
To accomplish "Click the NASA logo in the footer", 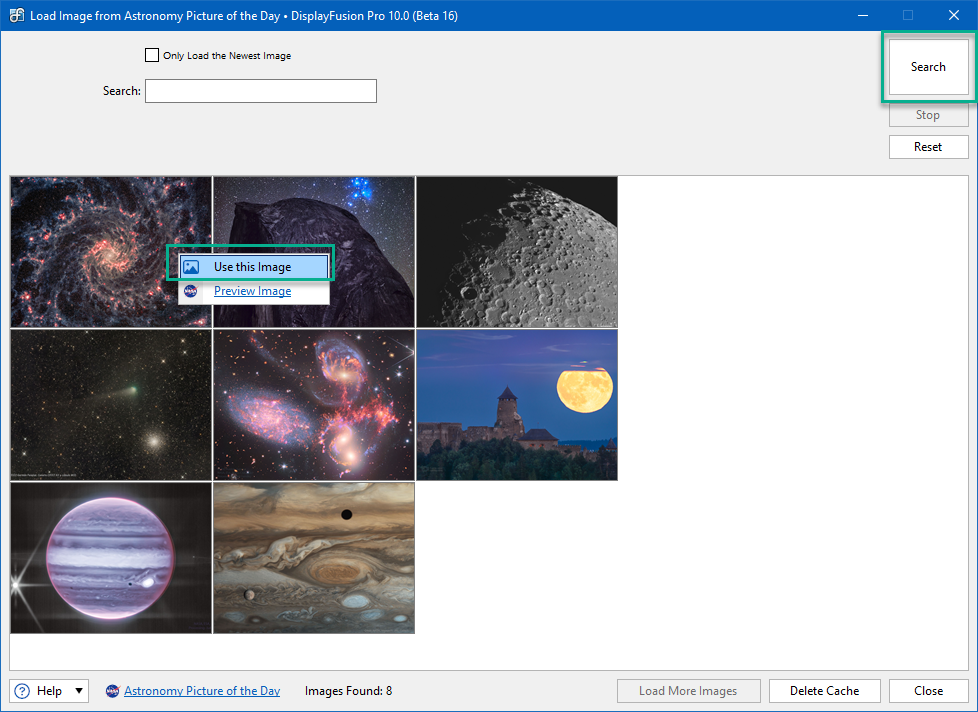I will coord(112,691).
